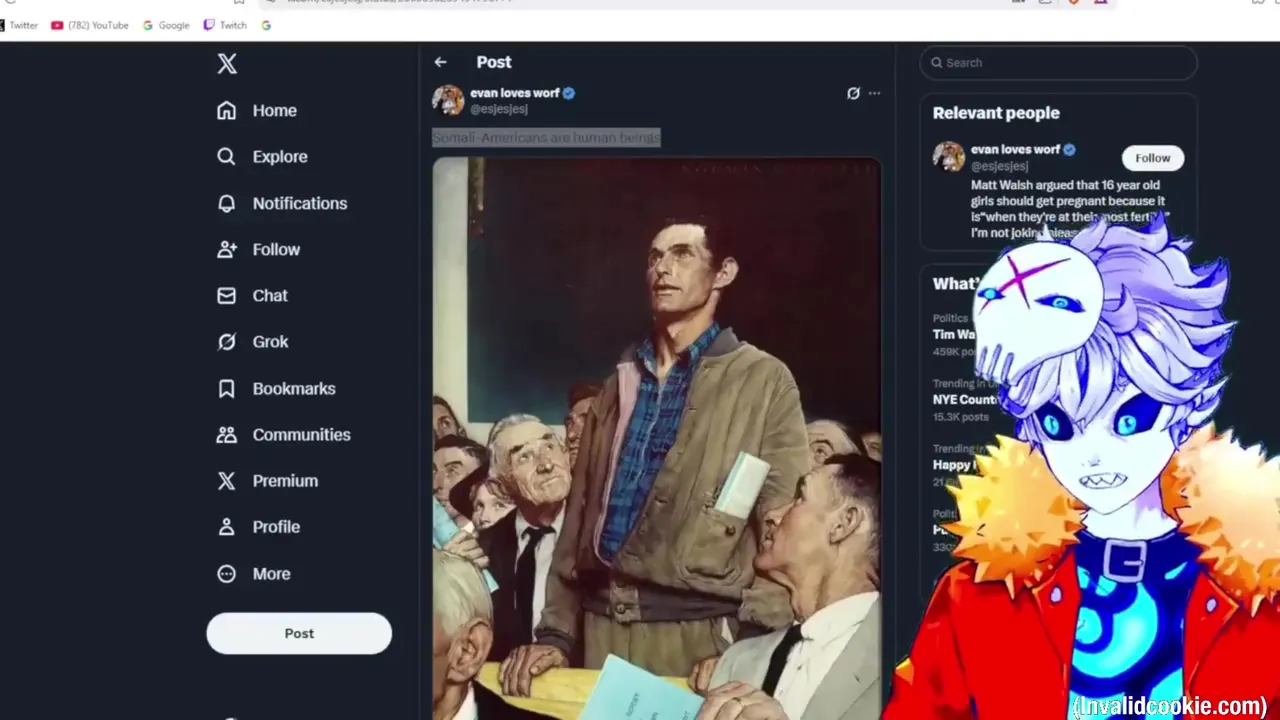Click evan loves worf post avatar
Image resolution: width=1280 pixels, height=720 pixels.
[x=448, y=100]
